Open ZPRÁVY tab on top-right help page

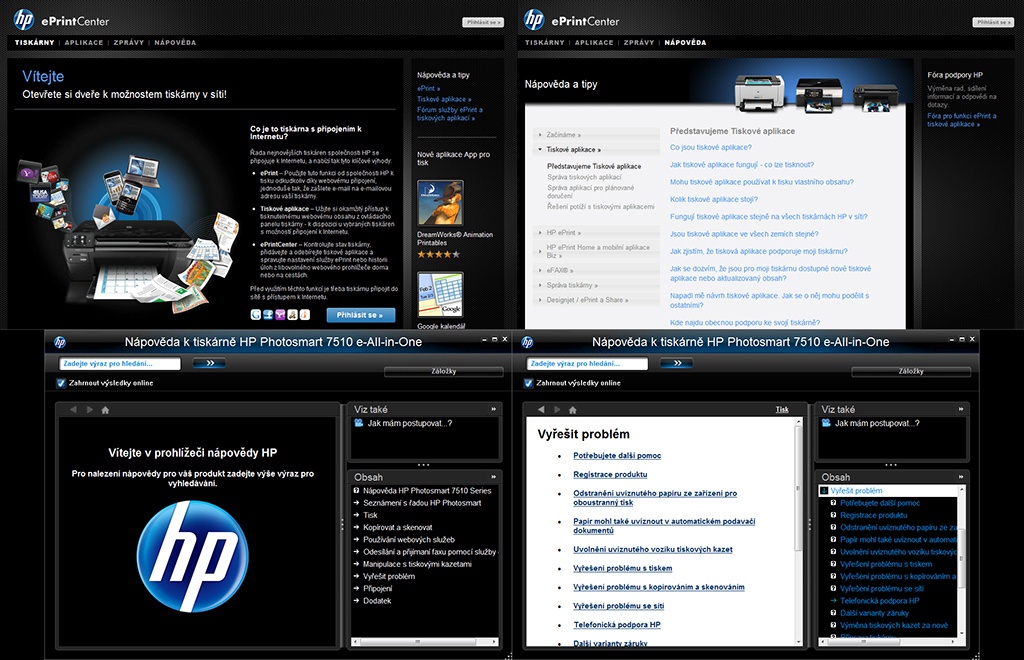tap(639, 42)
